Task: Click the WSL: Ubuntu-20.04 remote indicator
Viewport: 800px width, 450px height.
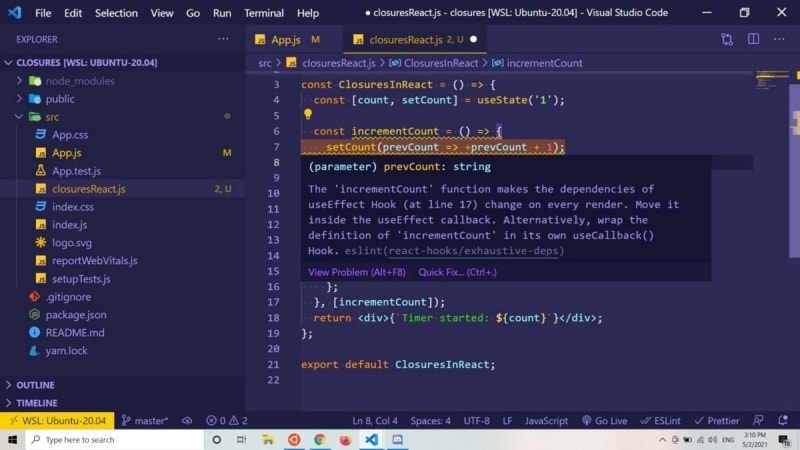Action: 55,421
